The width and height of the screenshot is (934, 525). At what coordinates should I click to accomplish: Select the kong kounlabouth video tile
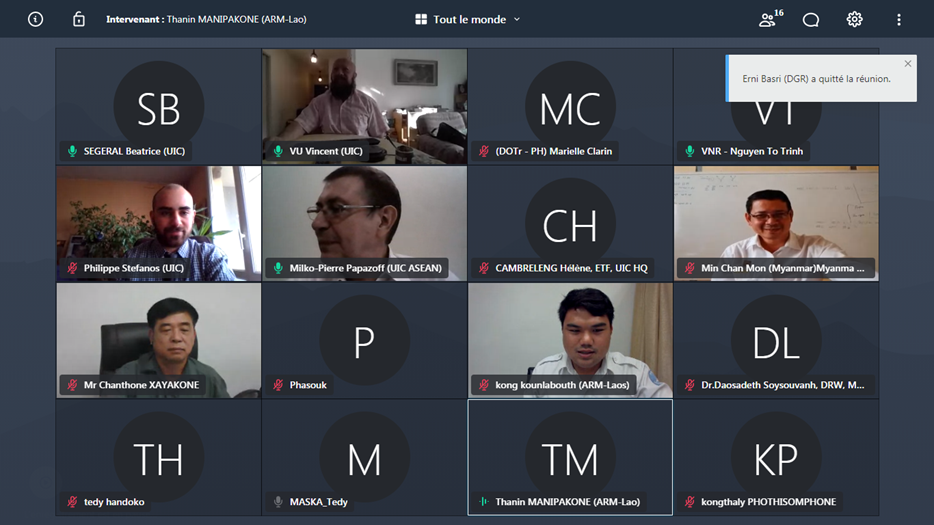pyautogui.click(x=571, y=340)
